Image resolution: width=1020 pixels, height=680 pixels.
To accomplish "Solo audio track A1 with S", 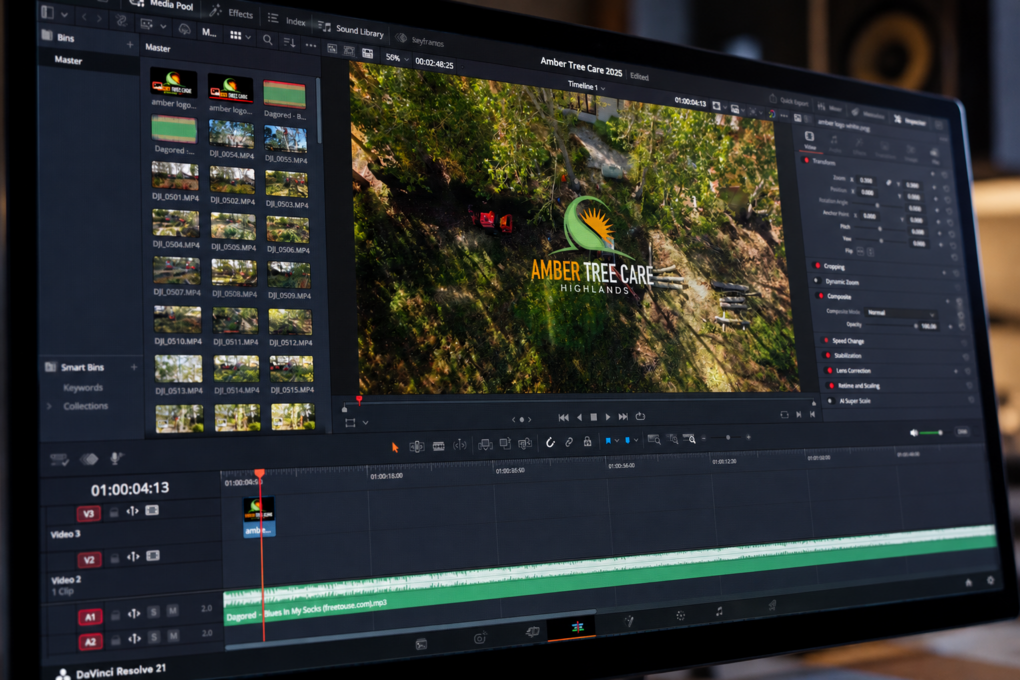I will click(154, 612).
